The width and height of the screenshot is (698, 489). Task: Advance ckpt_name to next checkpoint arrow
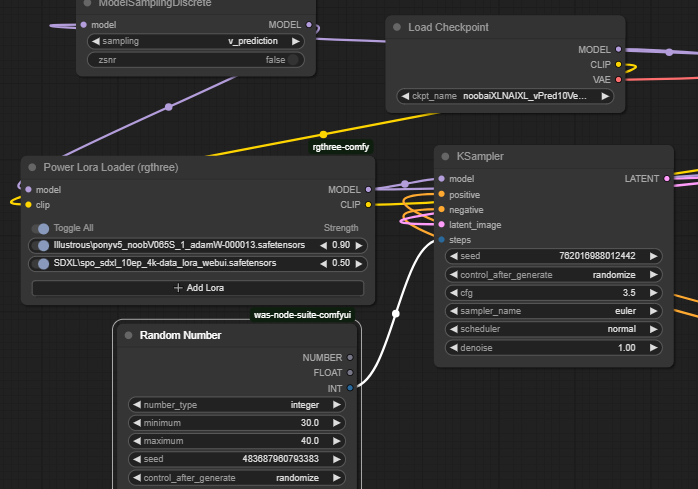click(x=605, y=96)
